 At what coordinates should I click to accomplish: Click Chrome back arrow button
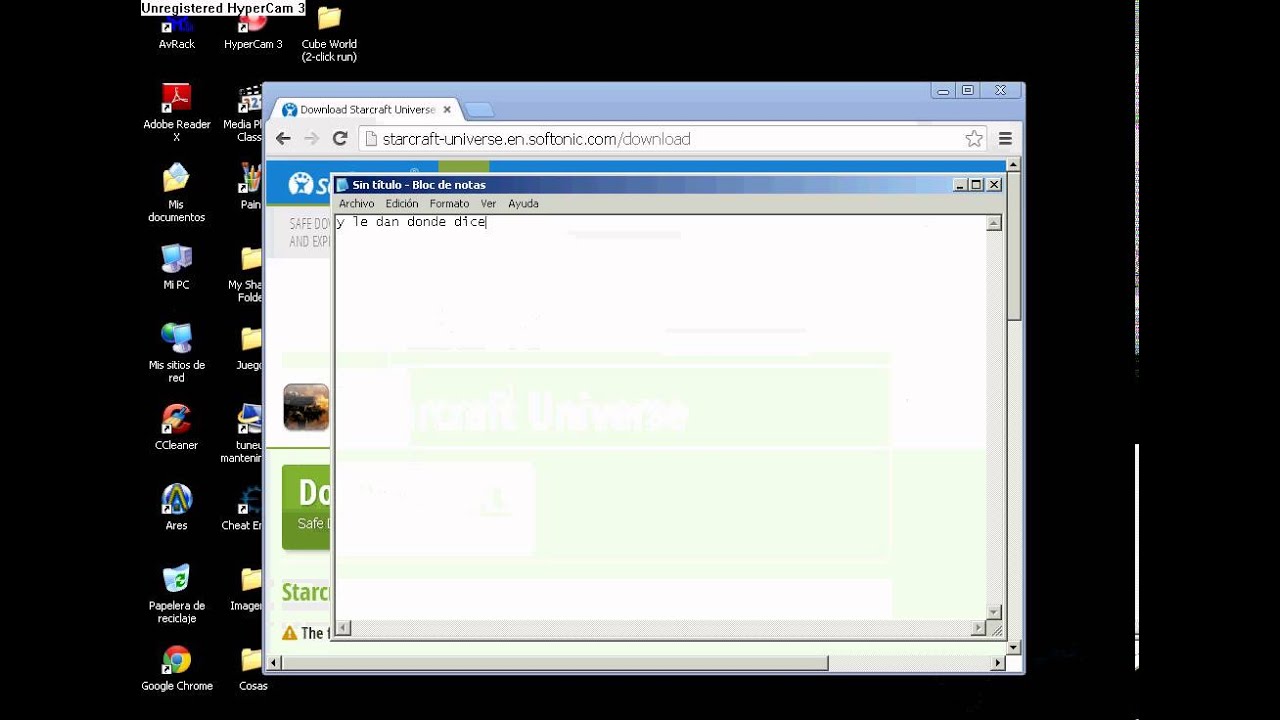coord(283,139)
